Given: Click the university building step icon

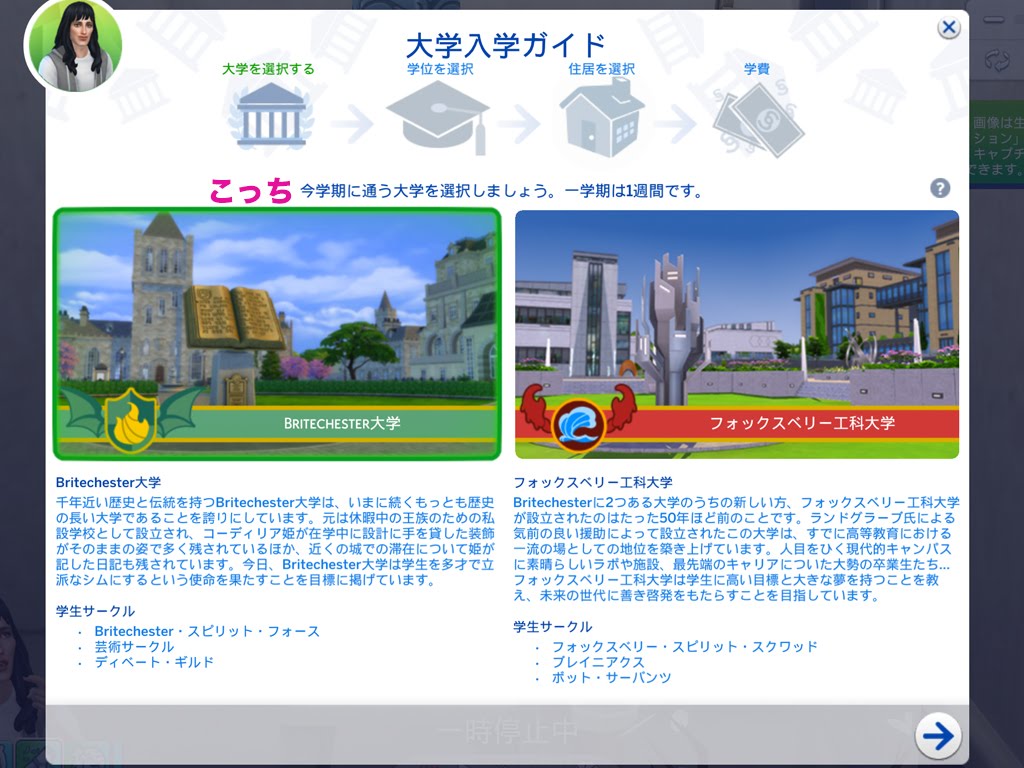Looking at the screenshot, I should click(x=270, y=116).
